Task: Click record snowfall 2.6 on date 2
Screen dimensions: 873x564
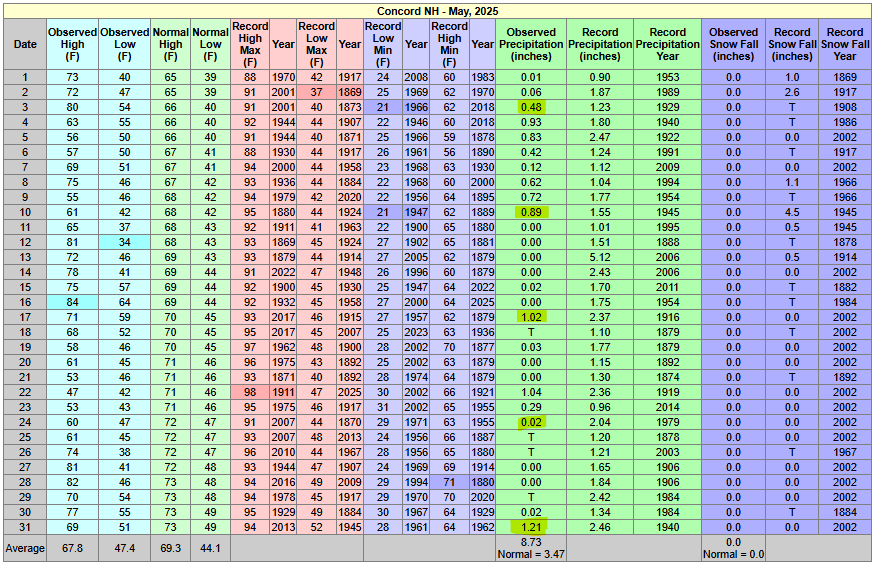Action: coord(792,92)
